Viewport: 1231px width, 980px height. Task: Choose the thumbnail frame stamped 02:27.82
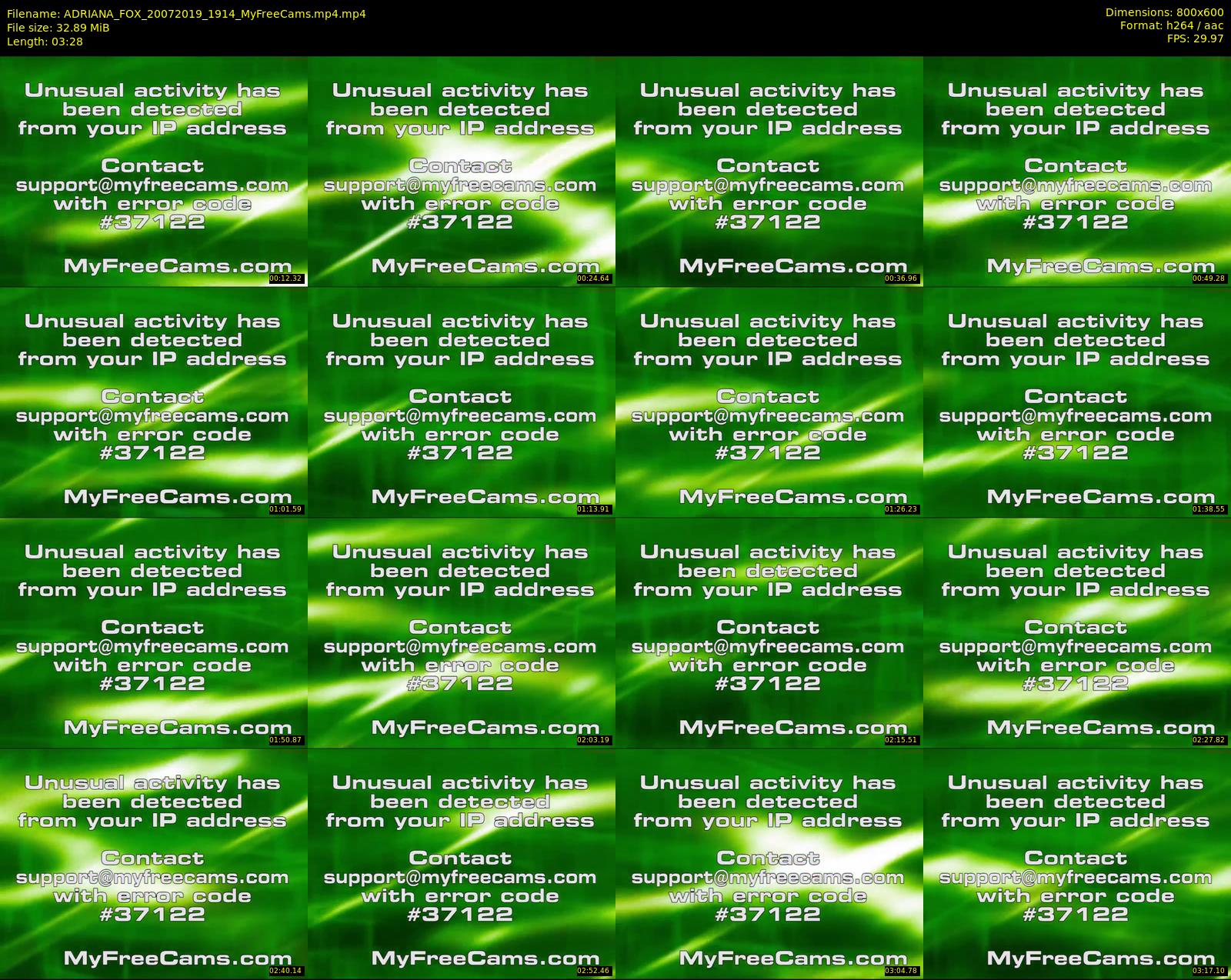pyautogui.click(x=1077, y=633)
